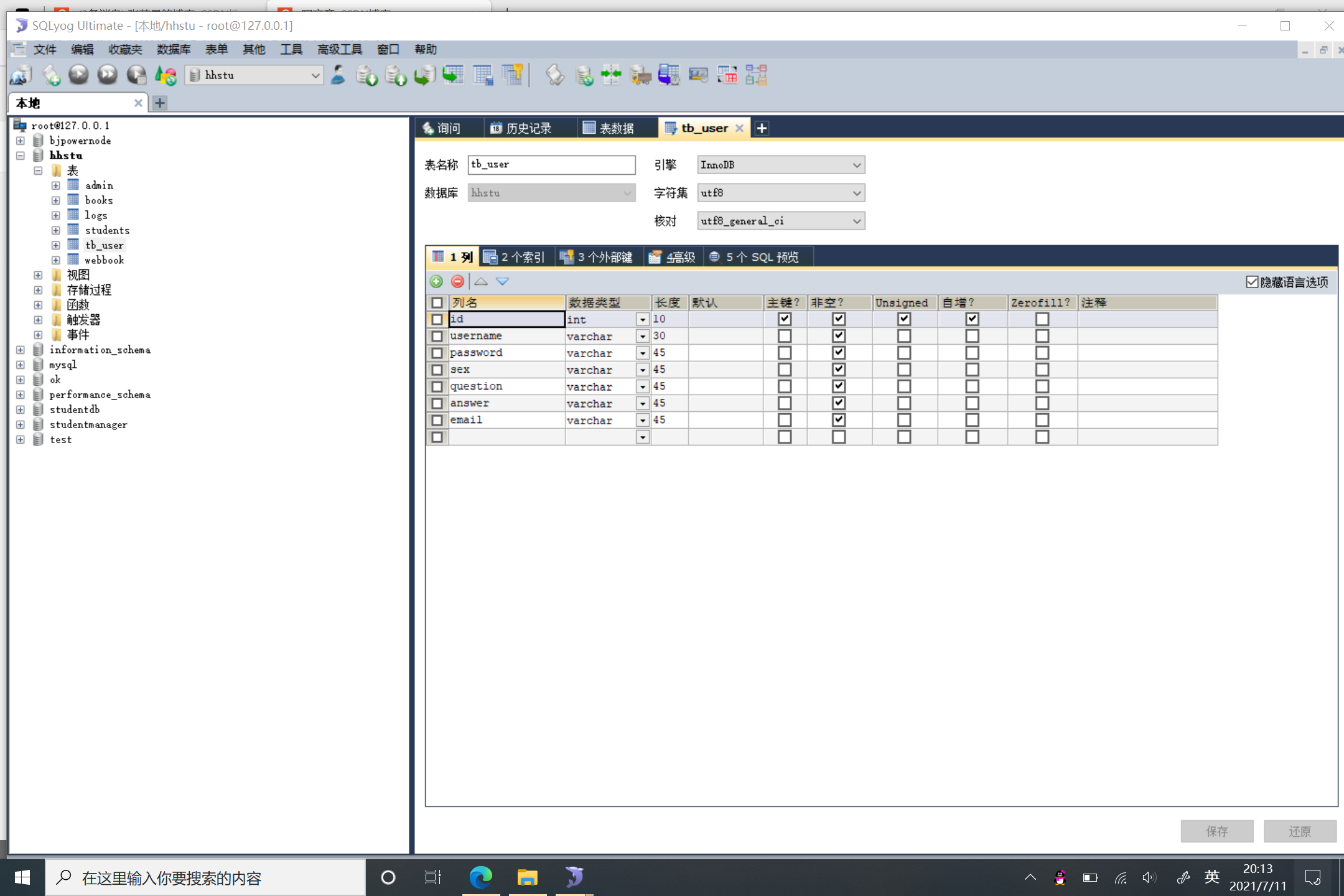This screenshot has width=1344, height=896.
Task: Click the 表名称 text field
Action: pyautogui.click(x=551, y=165)
